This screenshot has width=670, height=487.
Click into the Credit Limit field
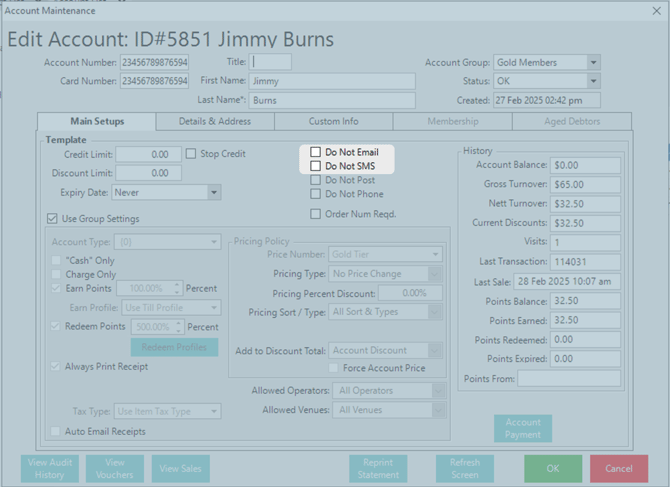coord(149,155)
